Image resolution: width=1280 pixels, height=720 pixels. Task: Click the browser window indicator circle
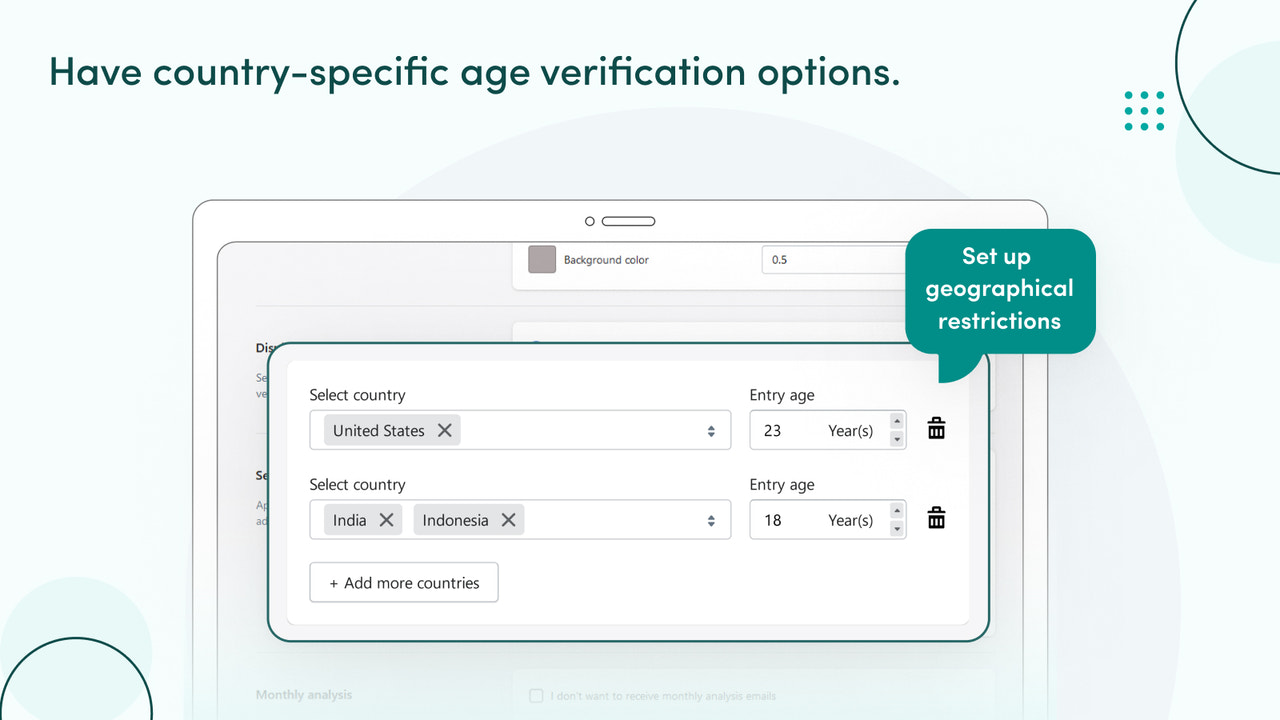pyautogui.click(x=589, y=220)
